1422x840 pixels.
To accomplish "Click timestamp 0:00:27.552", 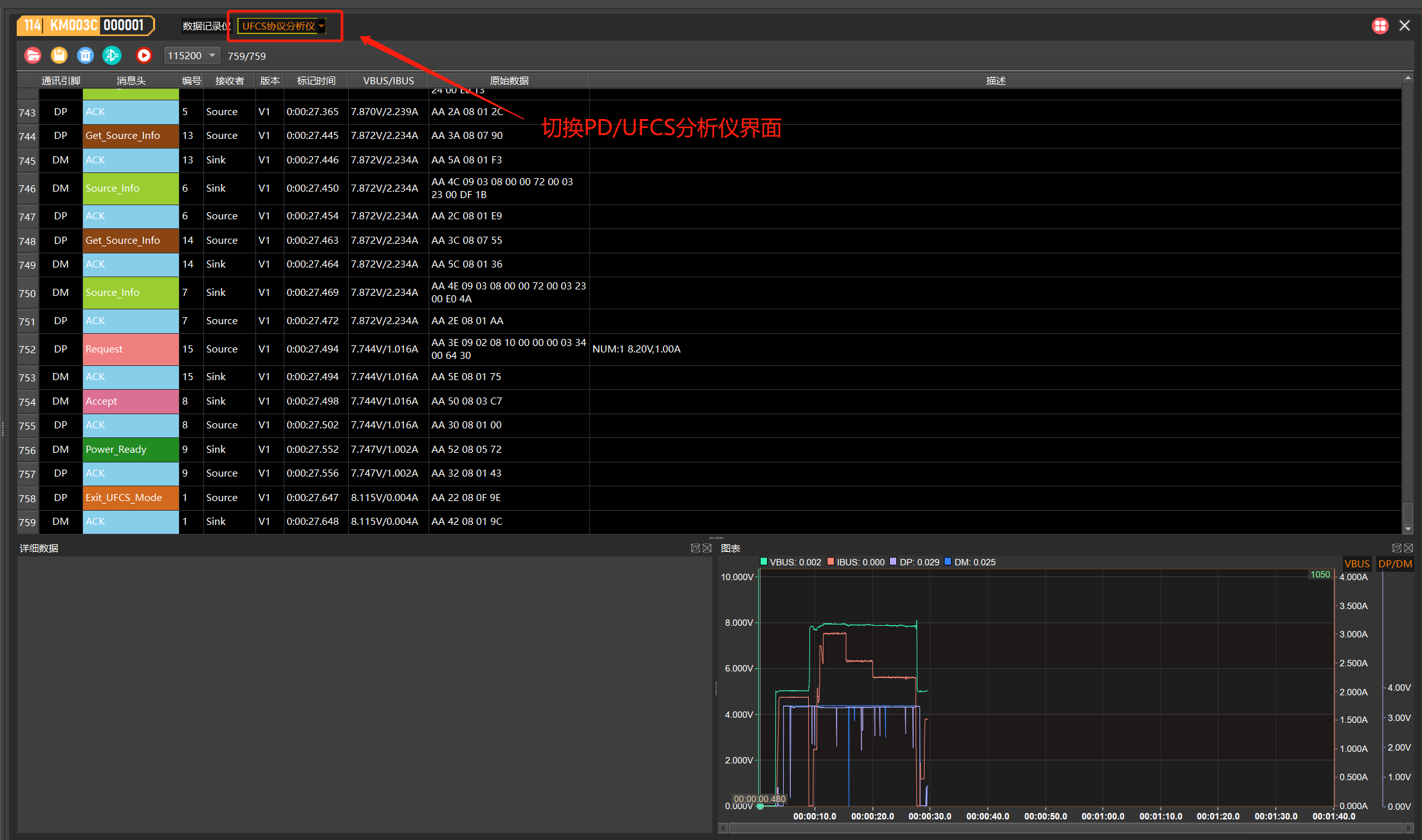I will [313, 450].
